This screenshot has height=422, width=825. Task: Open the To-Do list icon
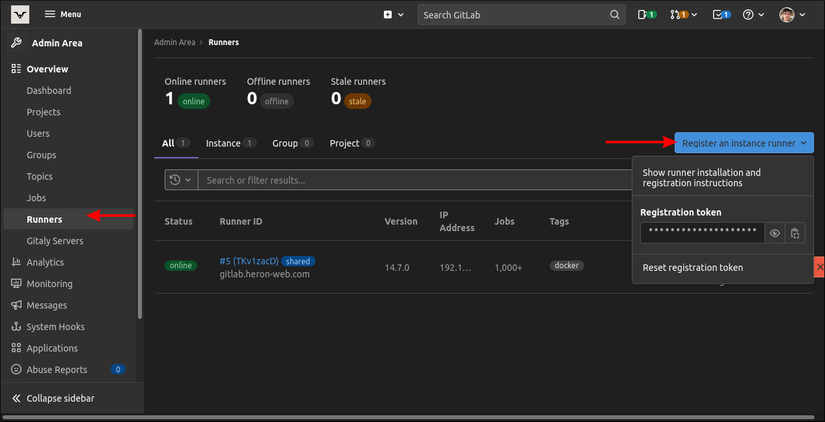[722, 15]
